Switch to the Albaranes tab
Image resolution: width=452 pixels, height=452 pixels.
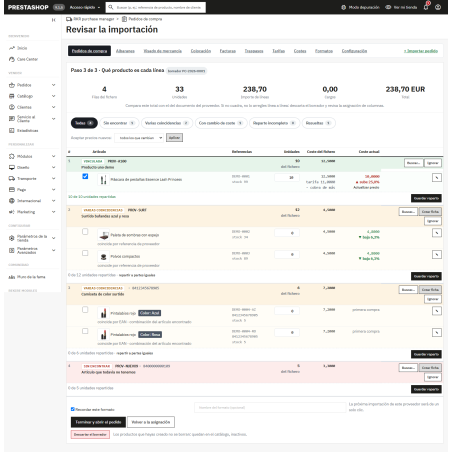(x=125, y=51)
